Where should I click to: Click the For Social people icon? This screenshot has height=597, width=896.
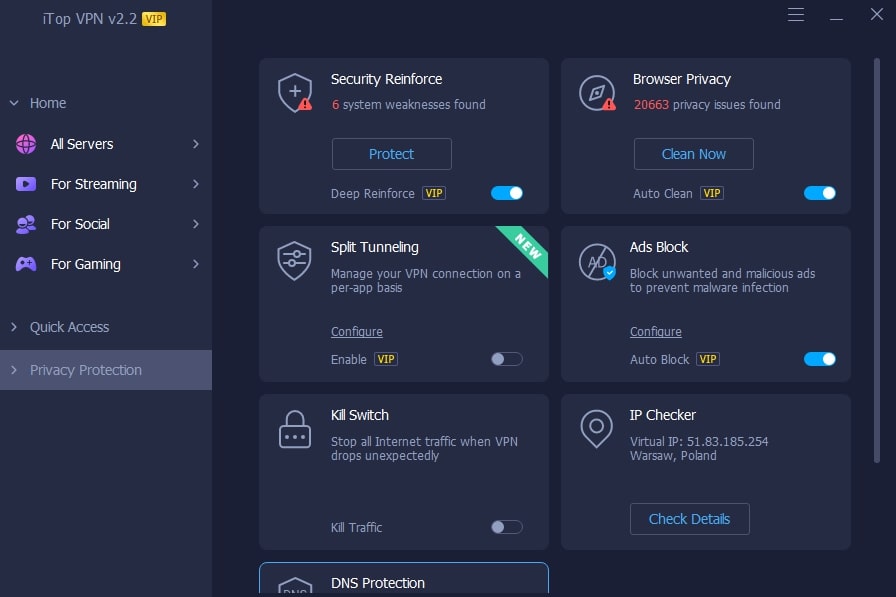click(26, 224)
